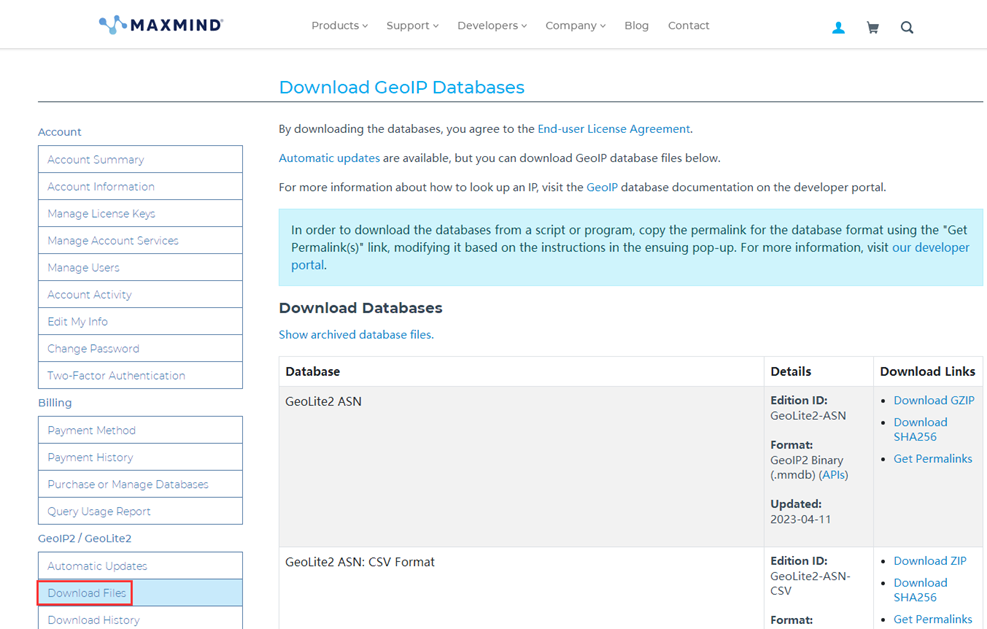Screen dimensions: 987x629
Task: Expand the Company dropdown menu
Action: tap(575, 26)
